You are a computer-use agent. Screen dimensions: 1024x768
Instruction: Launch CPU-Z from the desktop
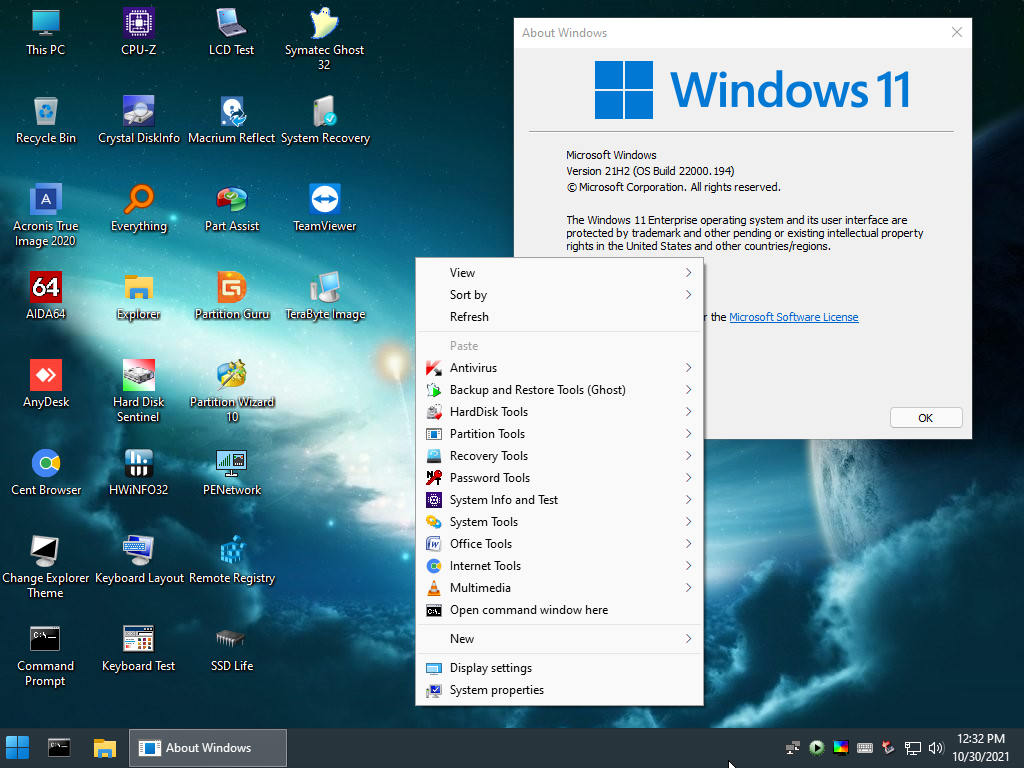138,32
